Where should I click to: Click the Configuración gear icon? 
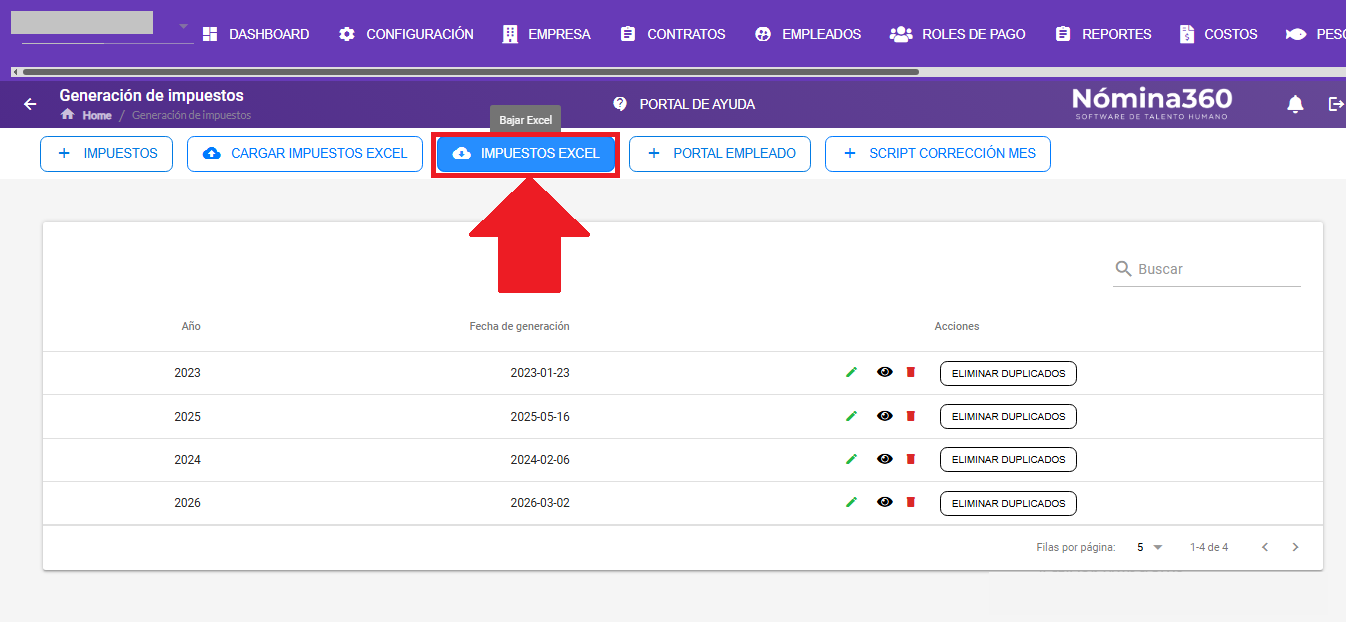click(347, 34)
